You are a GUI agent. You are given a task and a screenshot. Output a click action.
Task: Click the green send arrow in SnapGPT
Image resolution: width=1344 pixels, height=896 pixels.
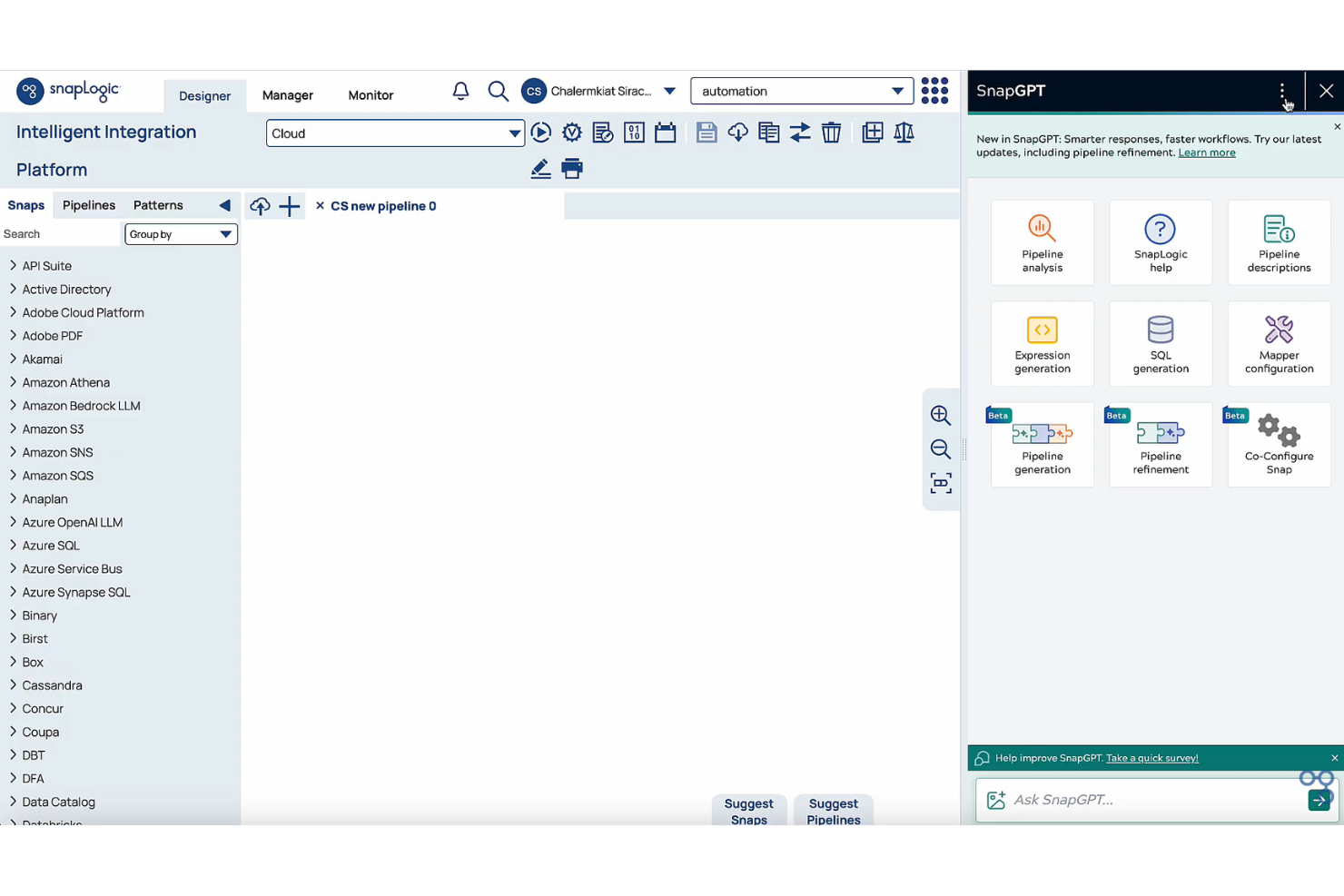tap(1319, 800)
